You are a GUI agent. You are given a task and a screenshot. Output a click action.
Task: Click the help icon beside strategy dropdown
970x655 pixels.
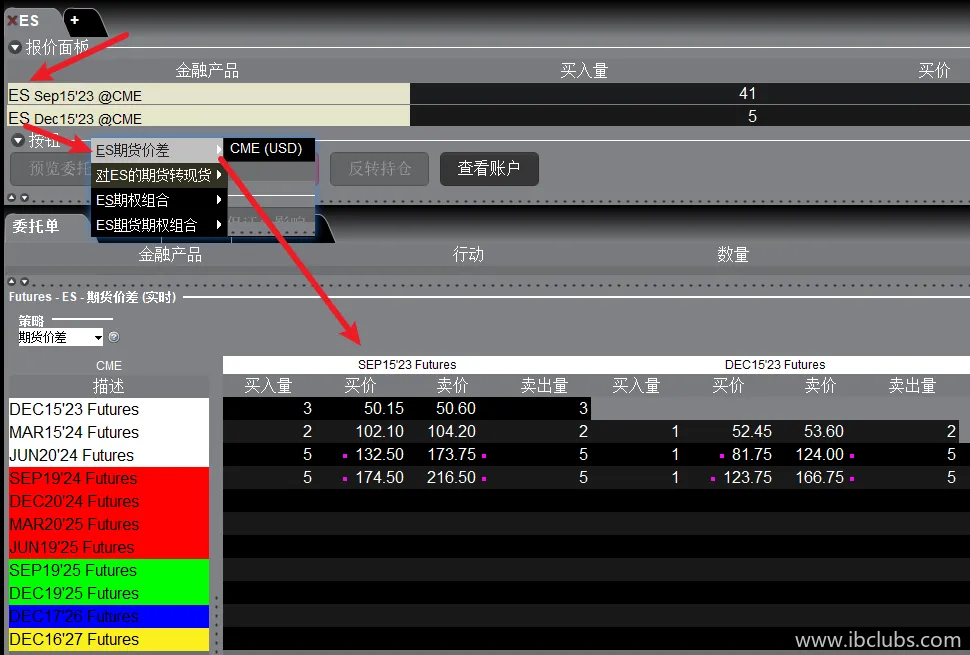coord(113,338)
